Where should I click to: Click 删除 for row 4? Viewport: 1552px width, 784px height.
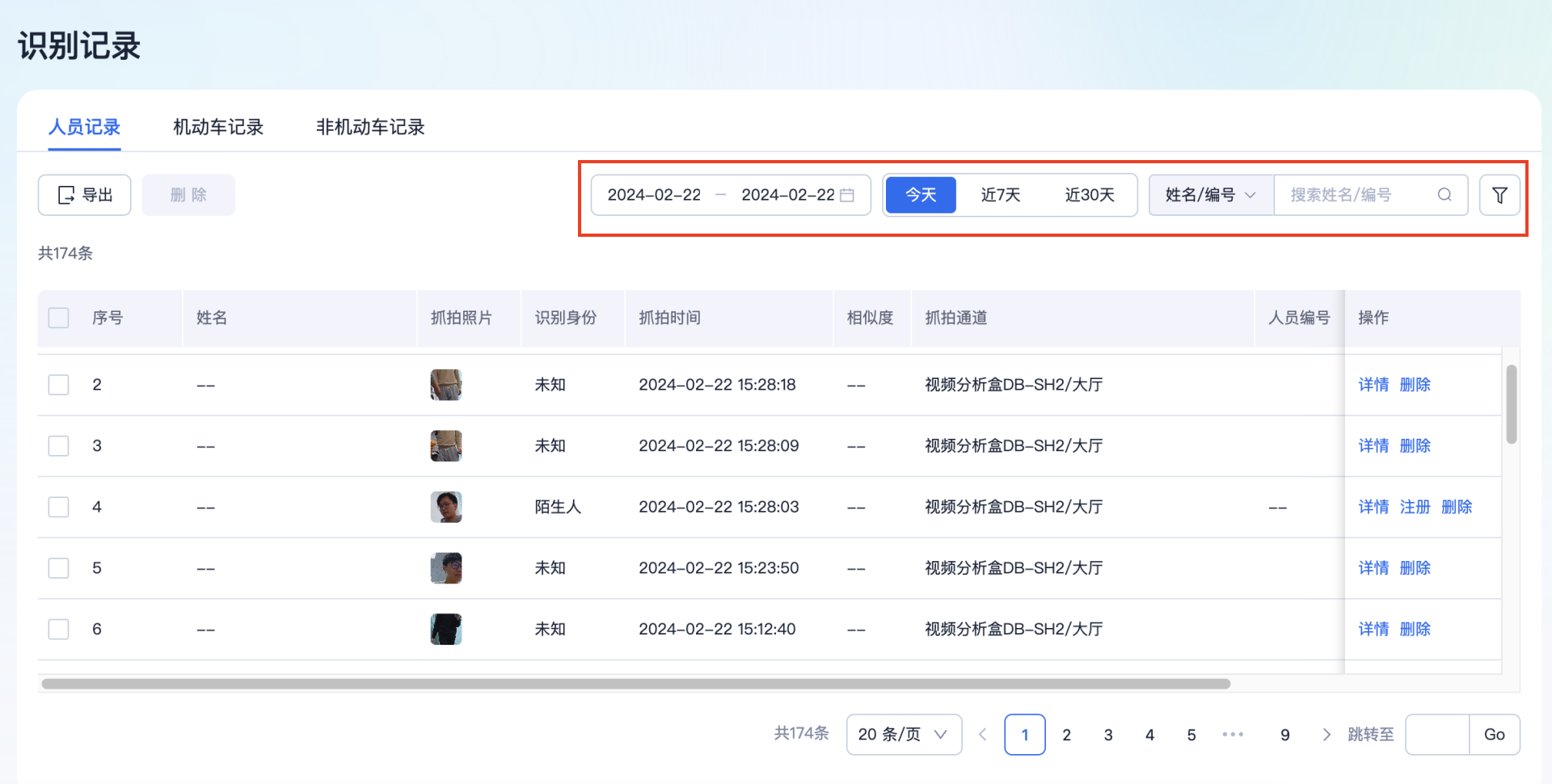[x=1457, y=507]
